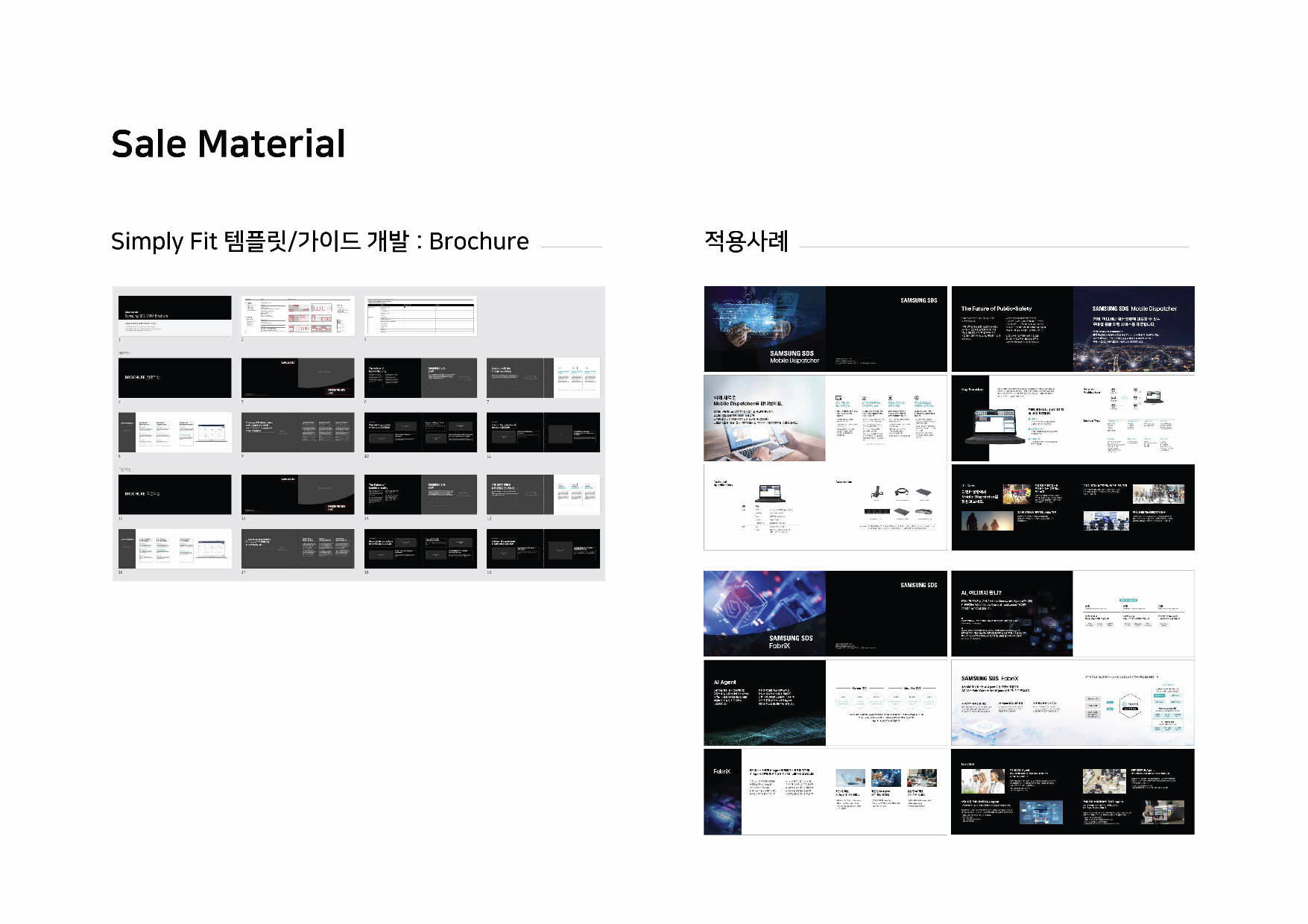Click the FabriX hexagon diagram spread

(x=1072, y=703)
